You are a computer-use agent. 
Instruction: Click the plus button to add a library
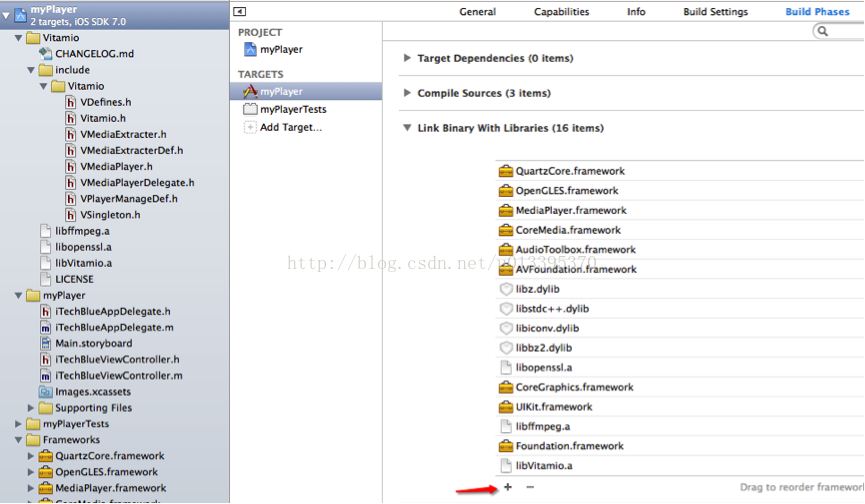click(508, 487)
